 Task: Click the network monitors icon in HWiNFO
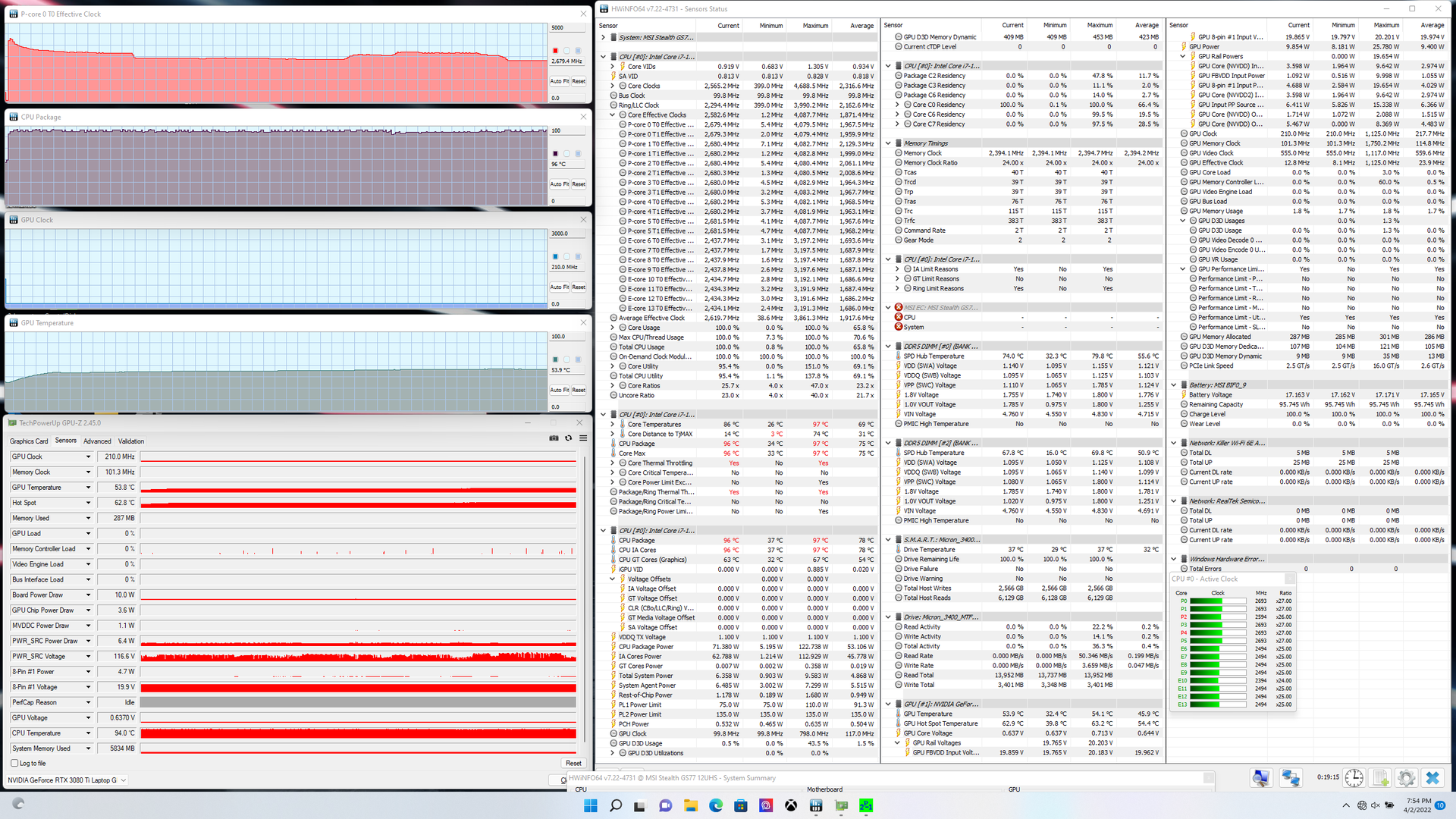[1290, 778]
